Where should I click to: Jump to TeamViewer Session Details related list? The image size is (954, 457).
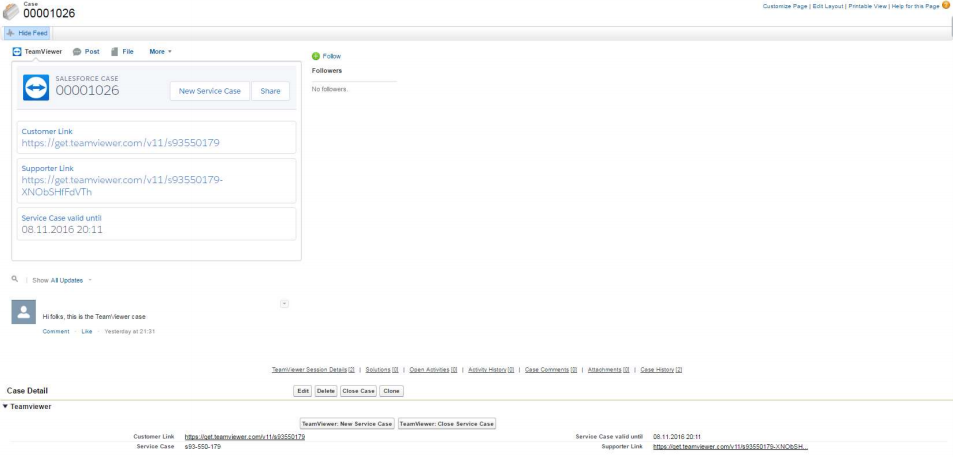click(313, 369)
